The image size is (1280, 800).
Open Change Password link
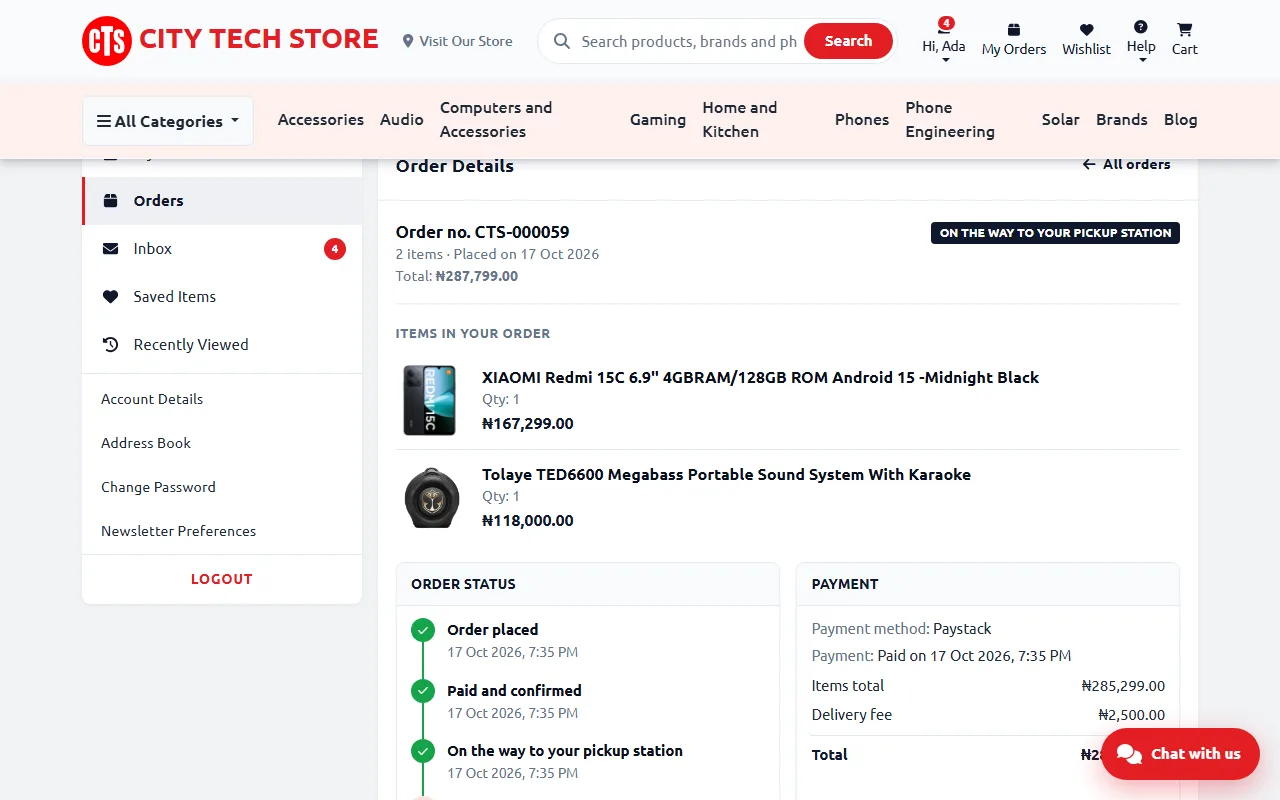coord(158,487)
